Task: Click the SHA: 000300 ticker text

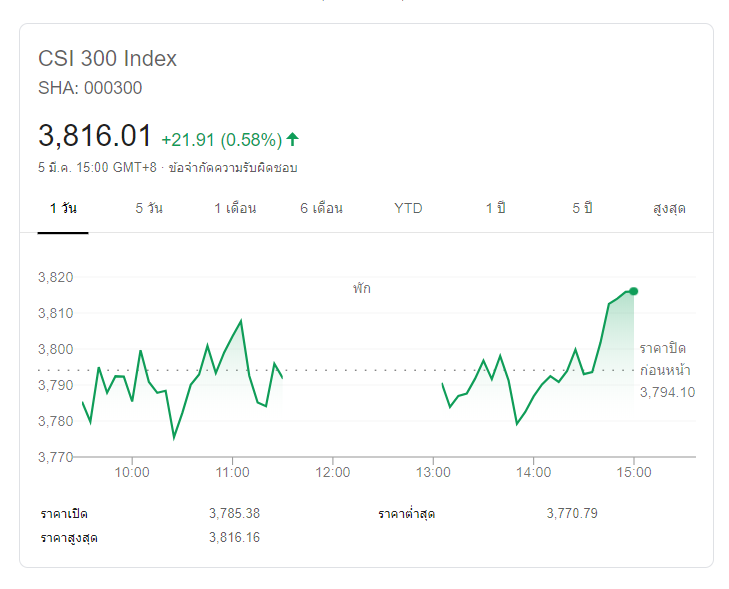Action: [x=90, y=88]
